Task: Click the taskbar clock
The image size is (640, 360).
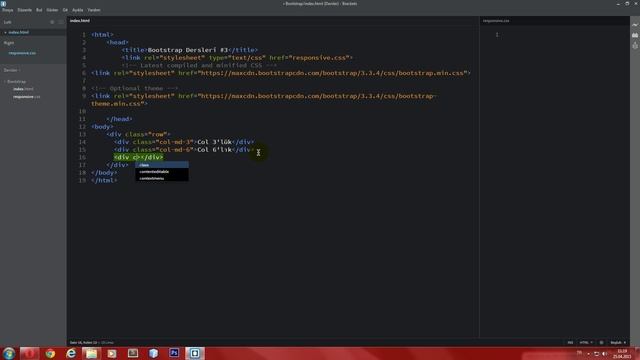Action: 623,353
